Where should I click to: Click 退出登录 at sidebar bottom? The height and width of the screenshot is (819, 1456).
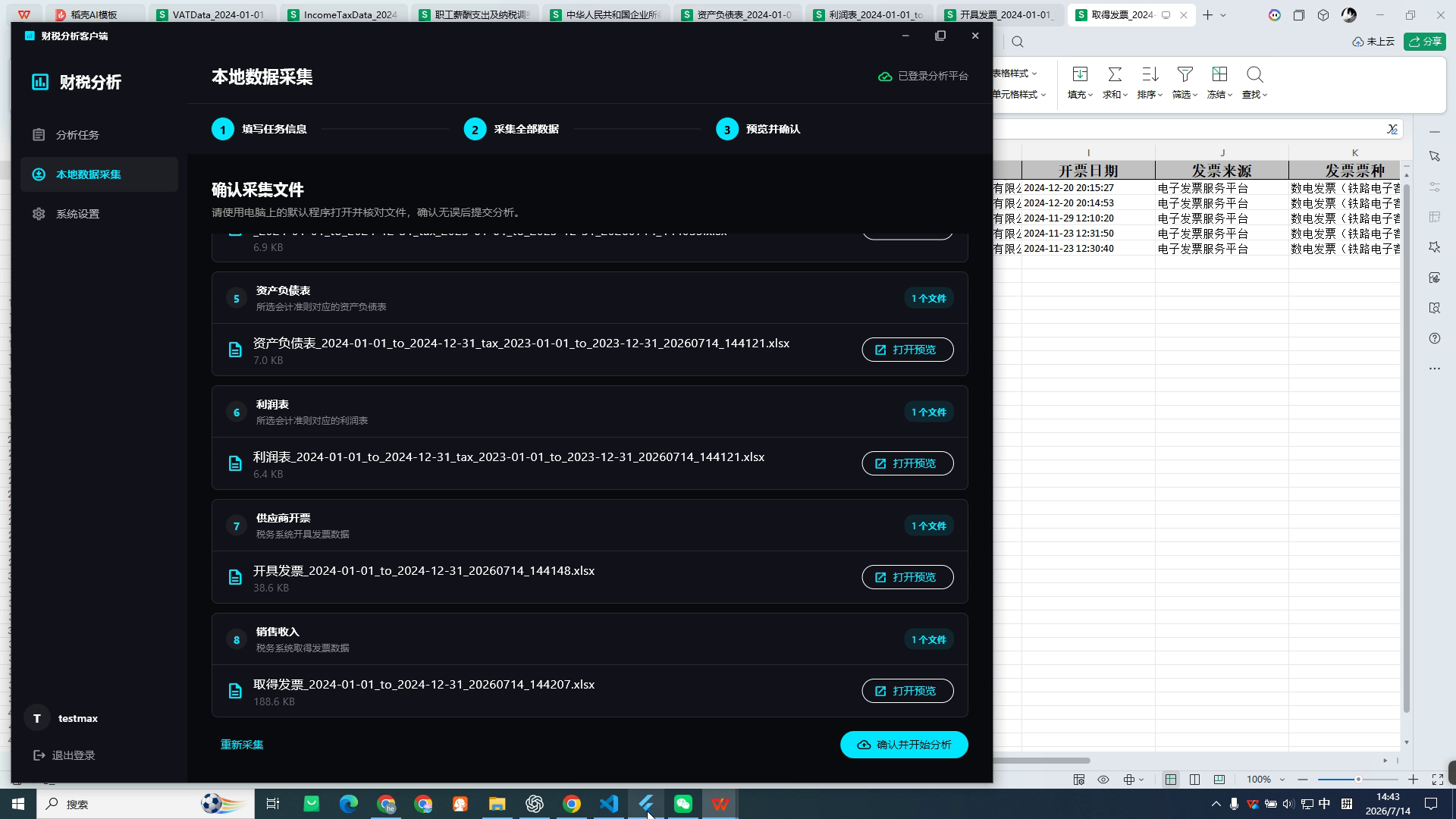(64, 755)
